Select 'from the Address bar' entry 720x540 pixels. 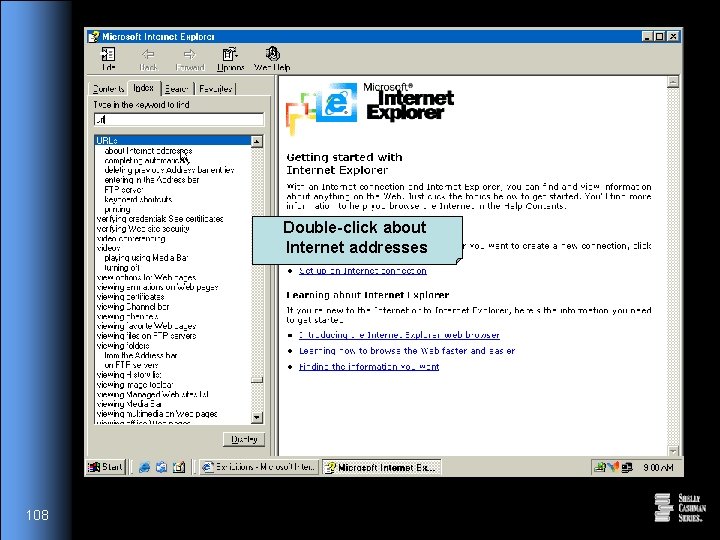[x=141, y=355]
